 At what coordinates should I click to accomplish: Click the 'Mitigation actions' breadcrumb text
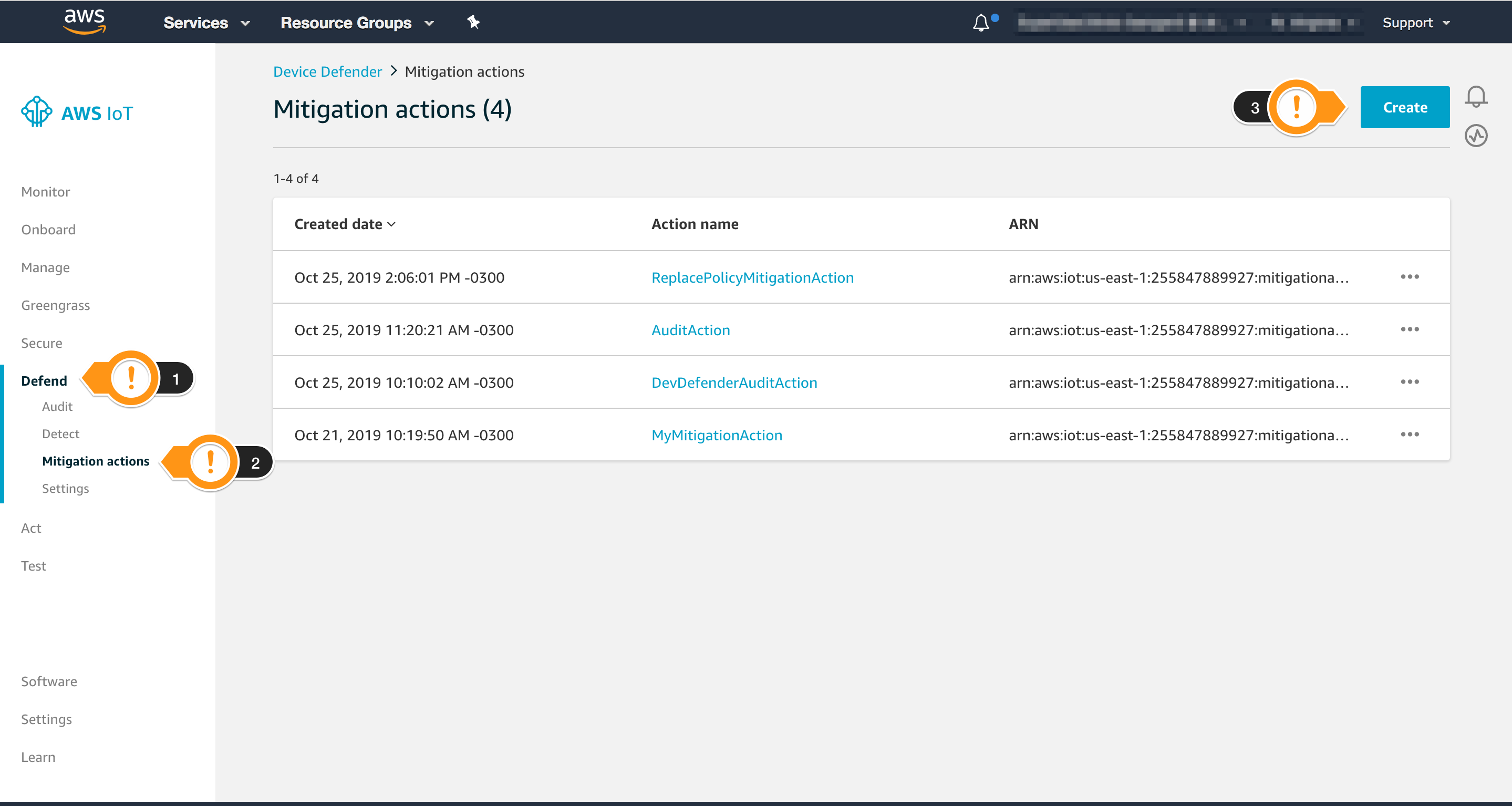[x=464, y=71]
